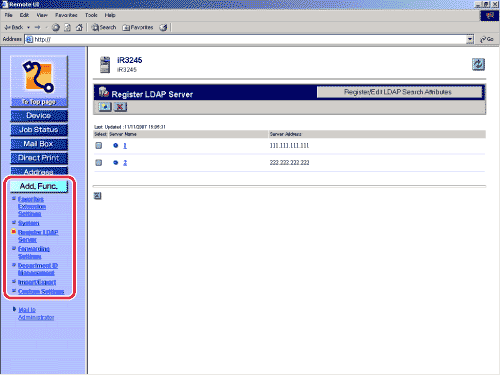Viewport: 500px width, 375px height.
Task: Click the browser Stop icon
Action: pyautogui.click(x=56, y=27)
